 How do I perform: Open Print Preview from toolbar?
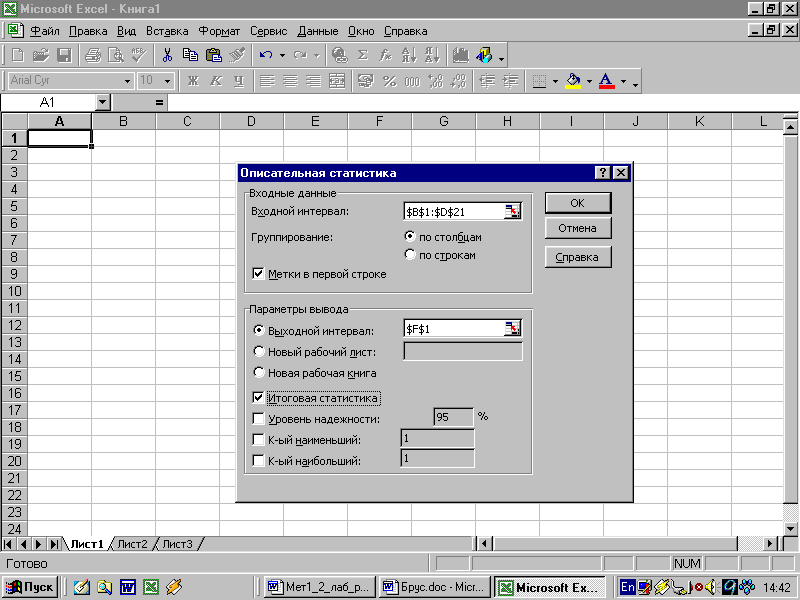pyautogui.click(x=116, y=55)
